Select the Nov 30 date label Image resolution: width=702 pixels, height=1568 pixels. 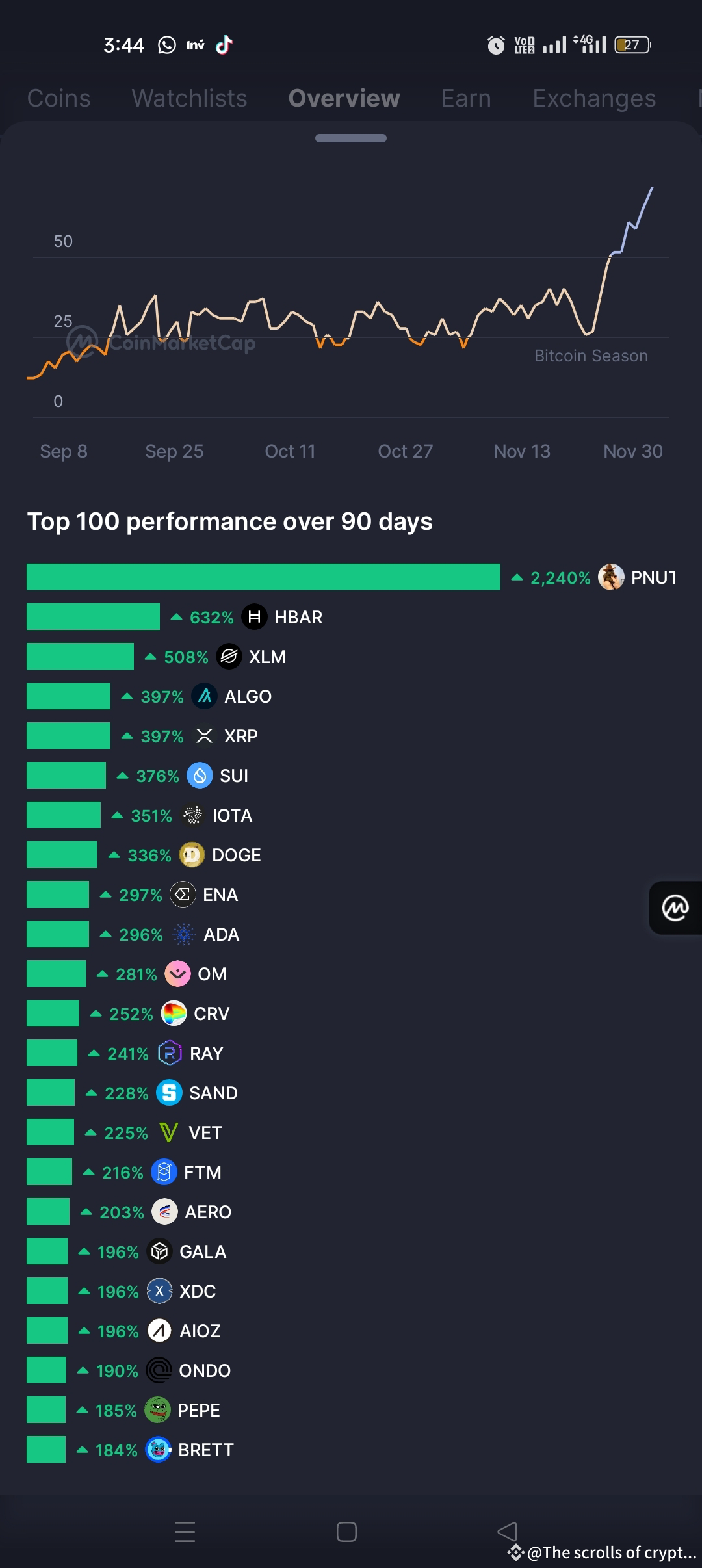coord(632,451)
